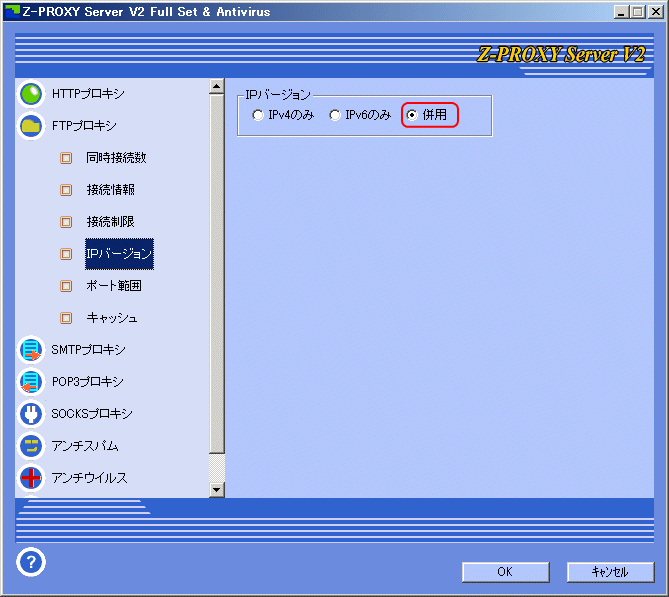The width and height of the screenshot is (669, 597).
Task: Click the app icon in the title bar
Action: [12, 12]
